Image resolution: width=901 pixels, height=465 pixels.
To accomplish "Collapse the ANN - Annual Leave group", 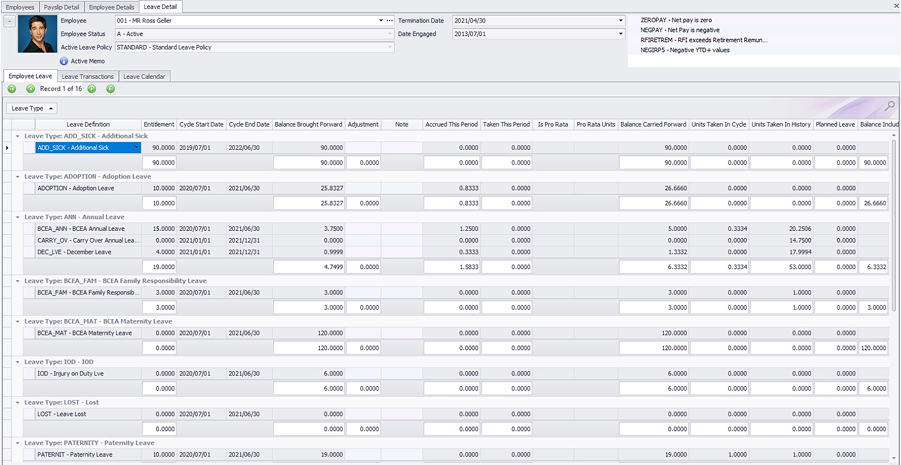I will tap(18, 216).
